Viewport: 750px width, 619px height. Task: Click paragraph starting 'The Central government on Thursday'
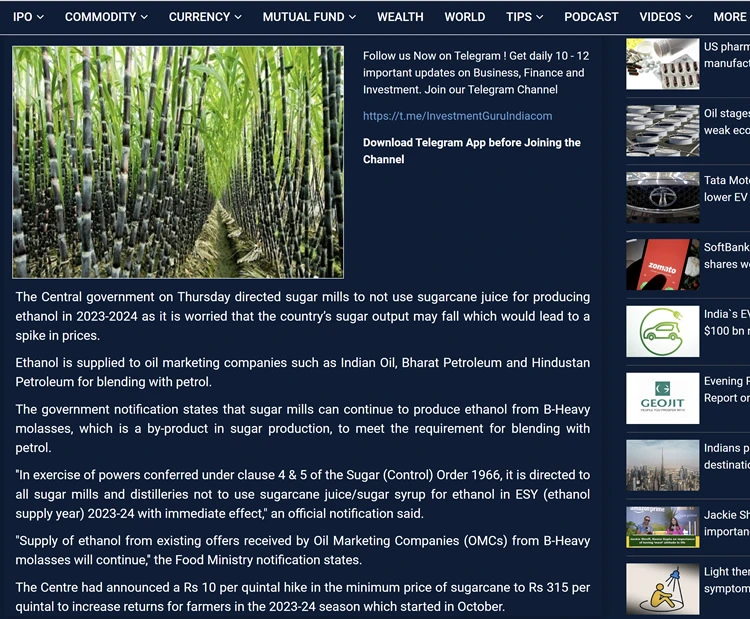[x=302, y=316]
